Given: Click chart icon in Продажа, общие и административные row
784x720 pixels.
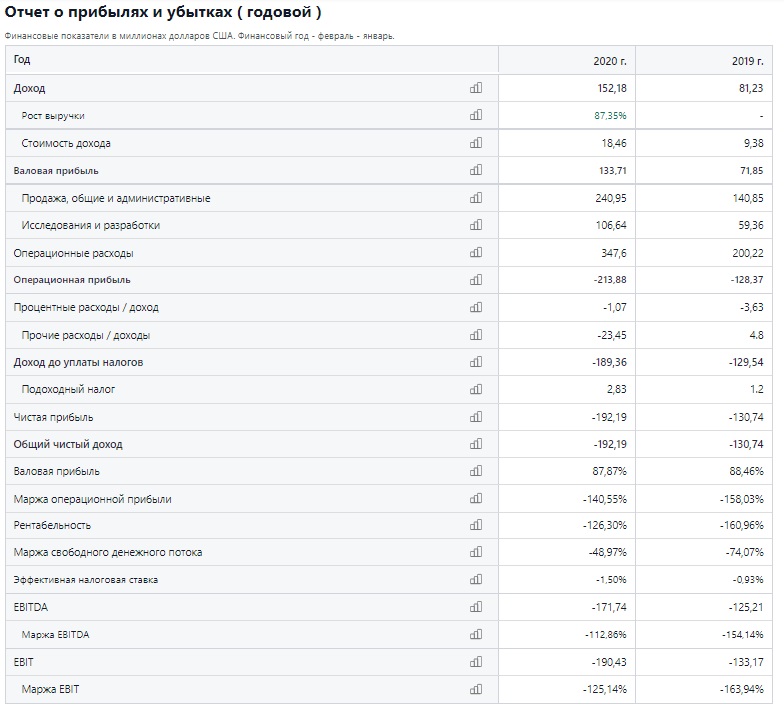Looking at the screenshot, I should tap(476, 198).
